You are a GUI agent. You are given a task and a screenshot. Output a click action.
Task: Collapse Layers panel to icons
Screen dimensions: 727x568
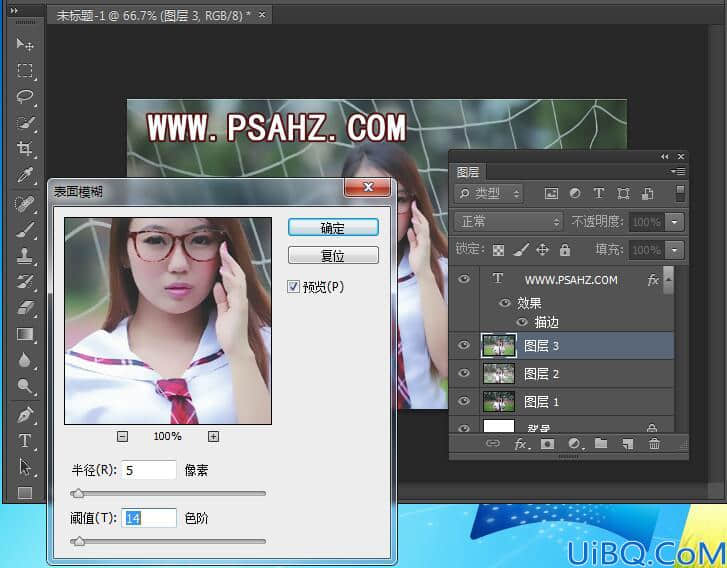click(665, 157)
